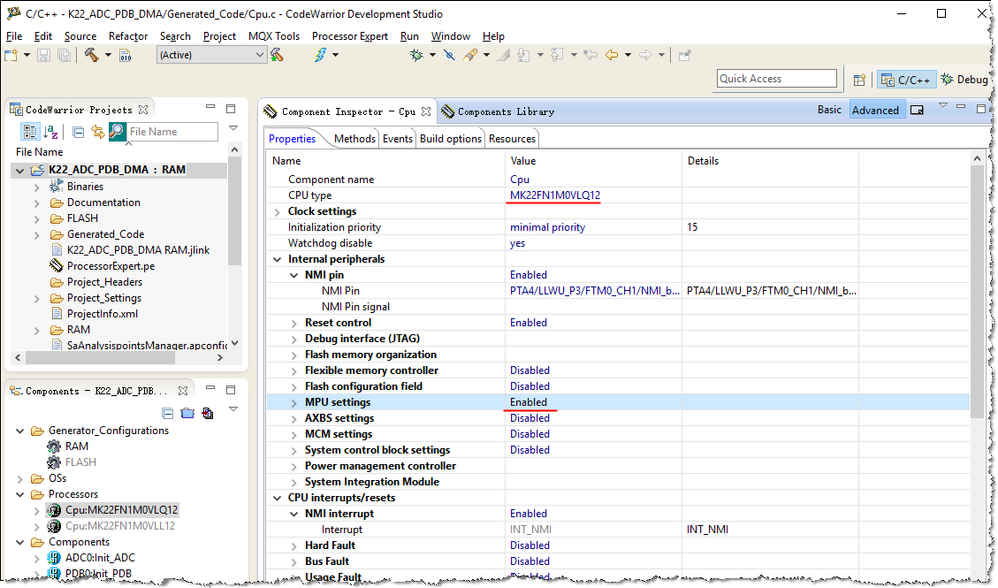
Task: Click the Link with Editor arrows icon
Action: (97, 132)
